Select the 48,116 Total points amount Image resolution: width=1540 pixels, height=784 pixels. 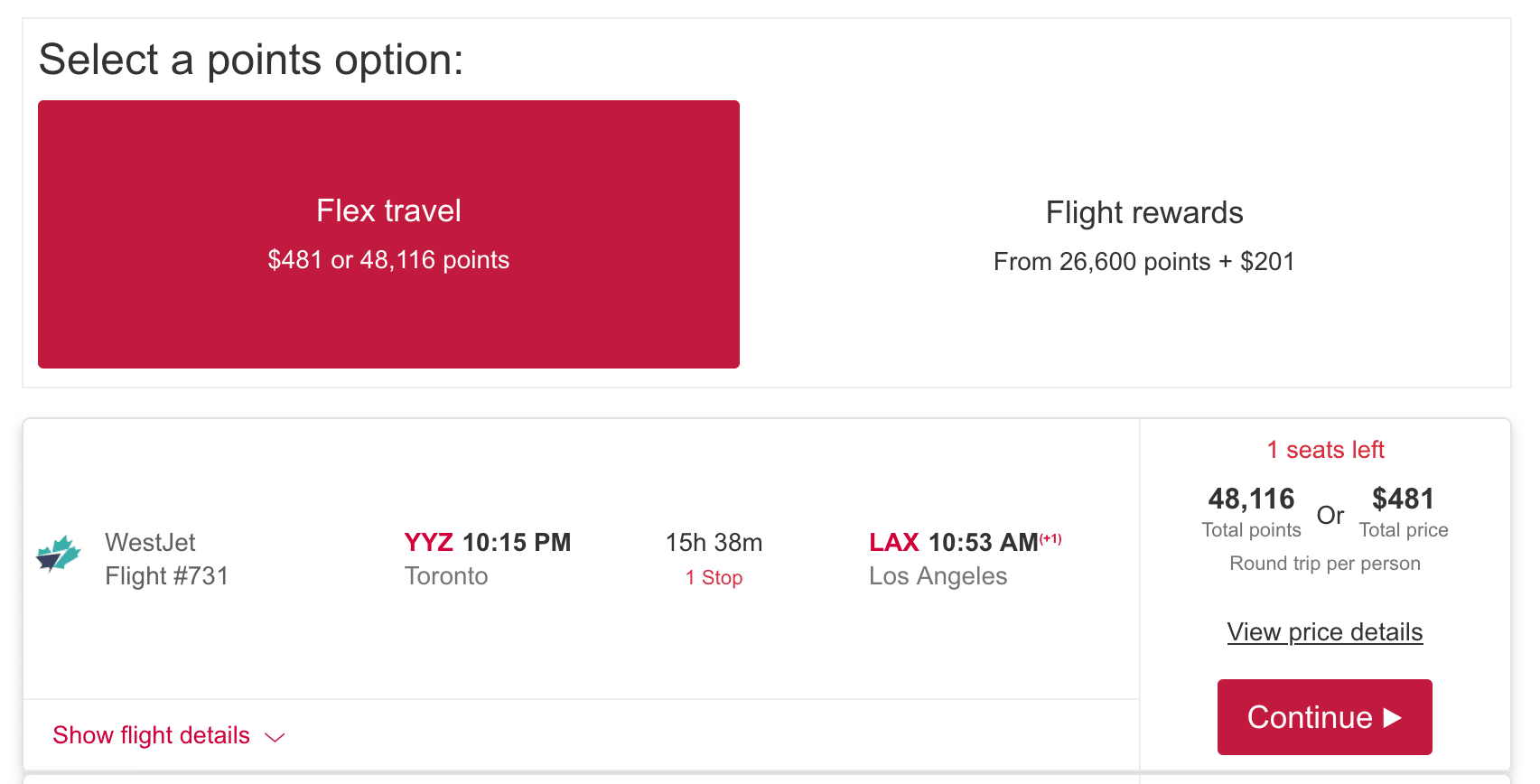[x=1251, y=499]
